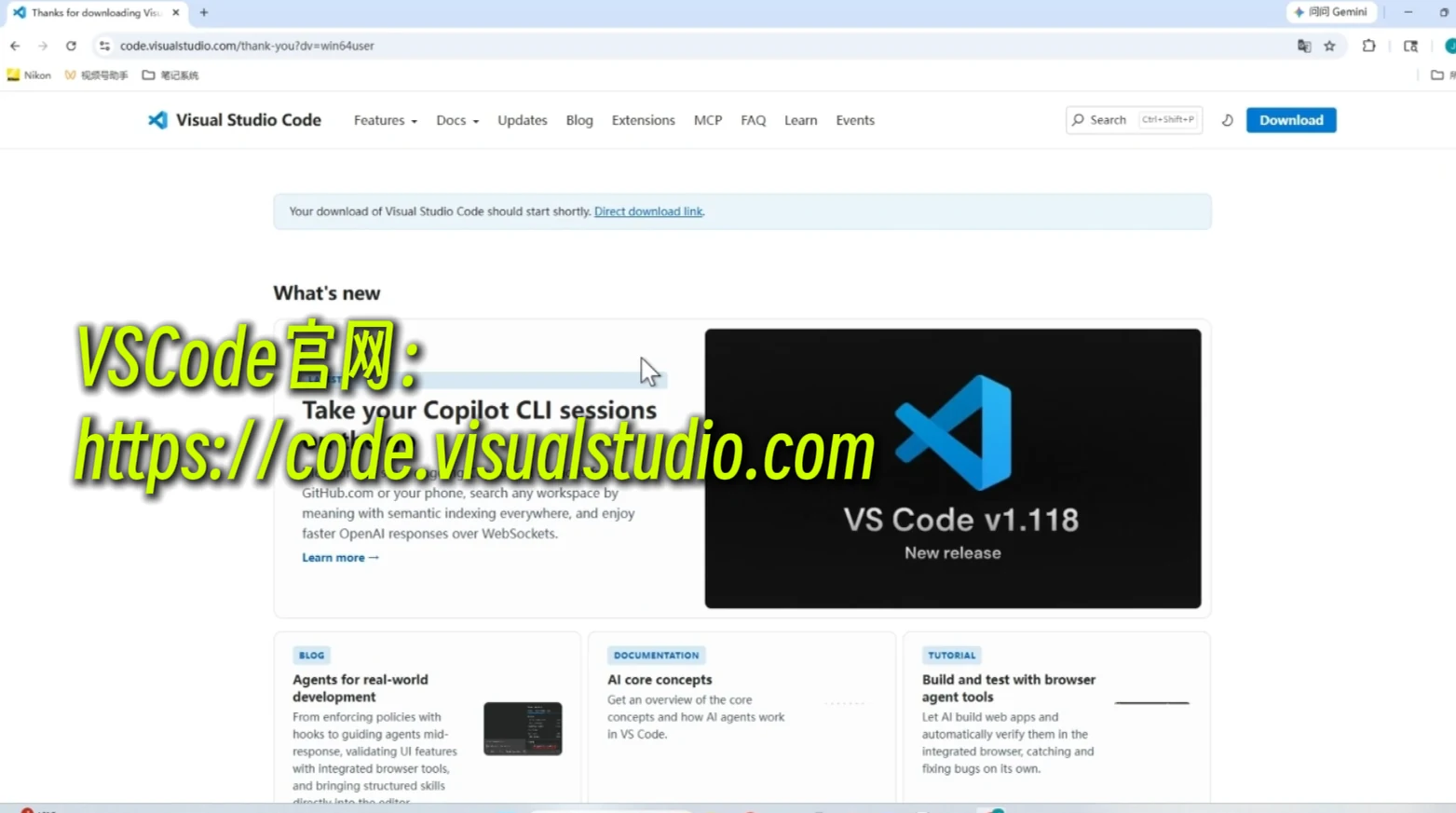The height and width of the screenshot is (813, 1456).
Task: Click the address bar URL field
Action: coord(689,46)
